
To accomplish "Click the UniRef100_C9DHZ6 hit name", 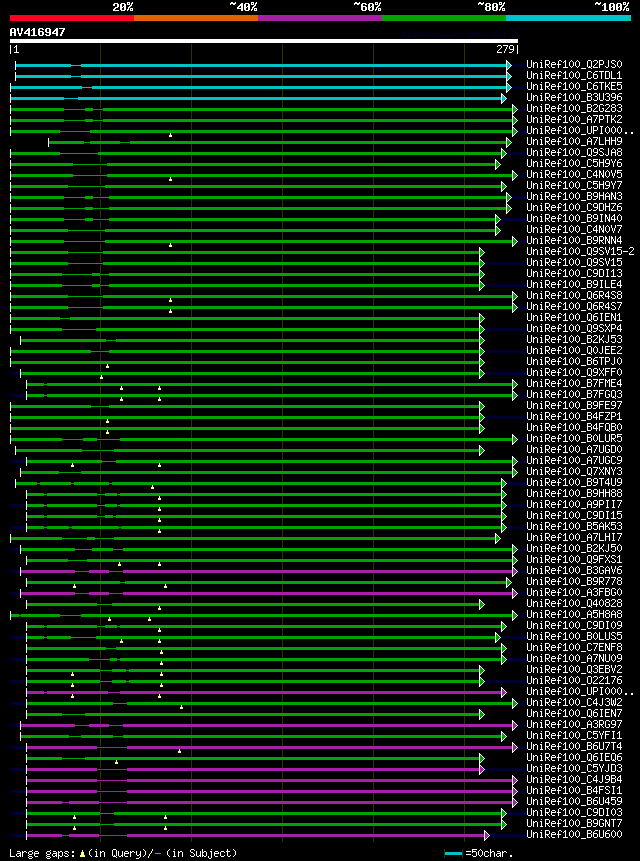I will (x=574, y=208).
